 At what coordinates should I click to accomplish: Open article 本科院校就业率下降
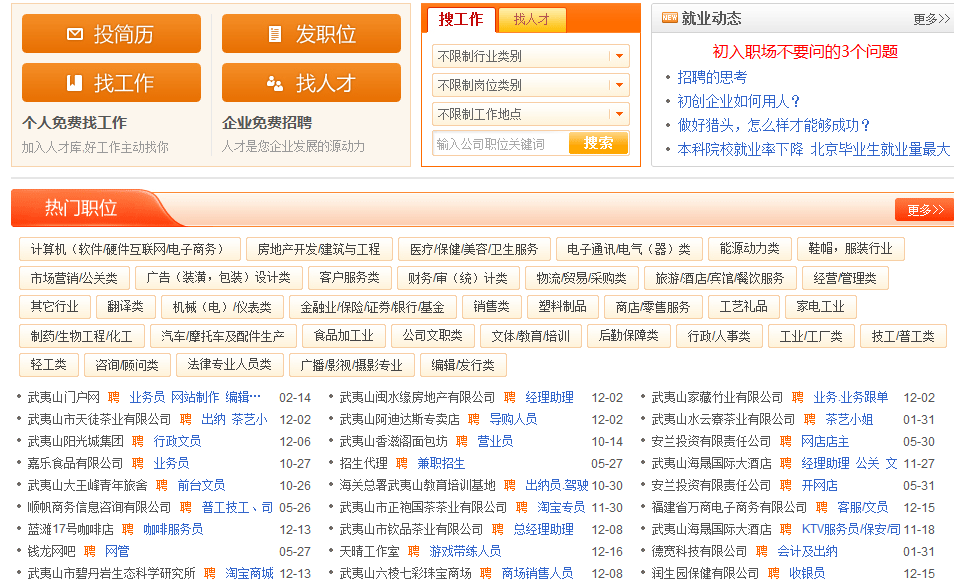(x=740, y=150)
